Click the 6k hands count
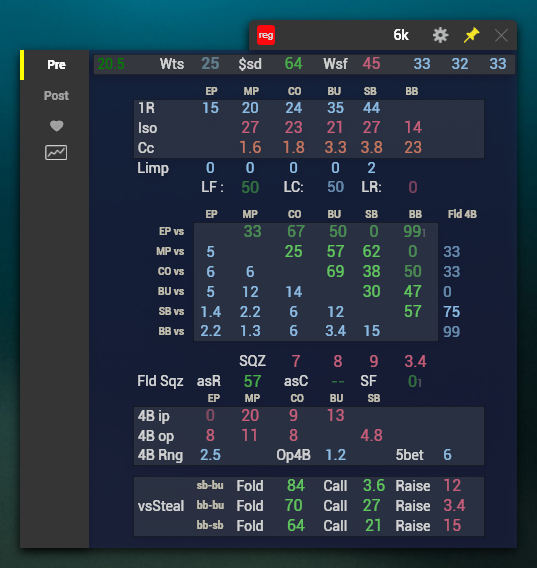This screenshot has width=537, height=568. [x=401, y=35]
